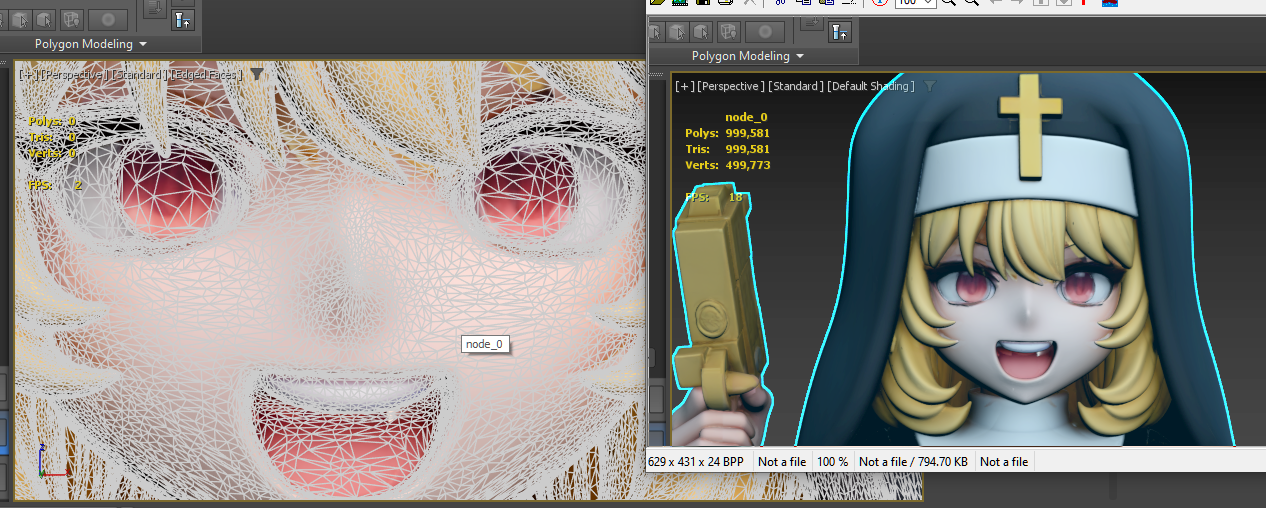Click the list-with-down-arrow icon in left window ribbon
The width and height of the screenshot is (1266, 508).
(153, 9)
